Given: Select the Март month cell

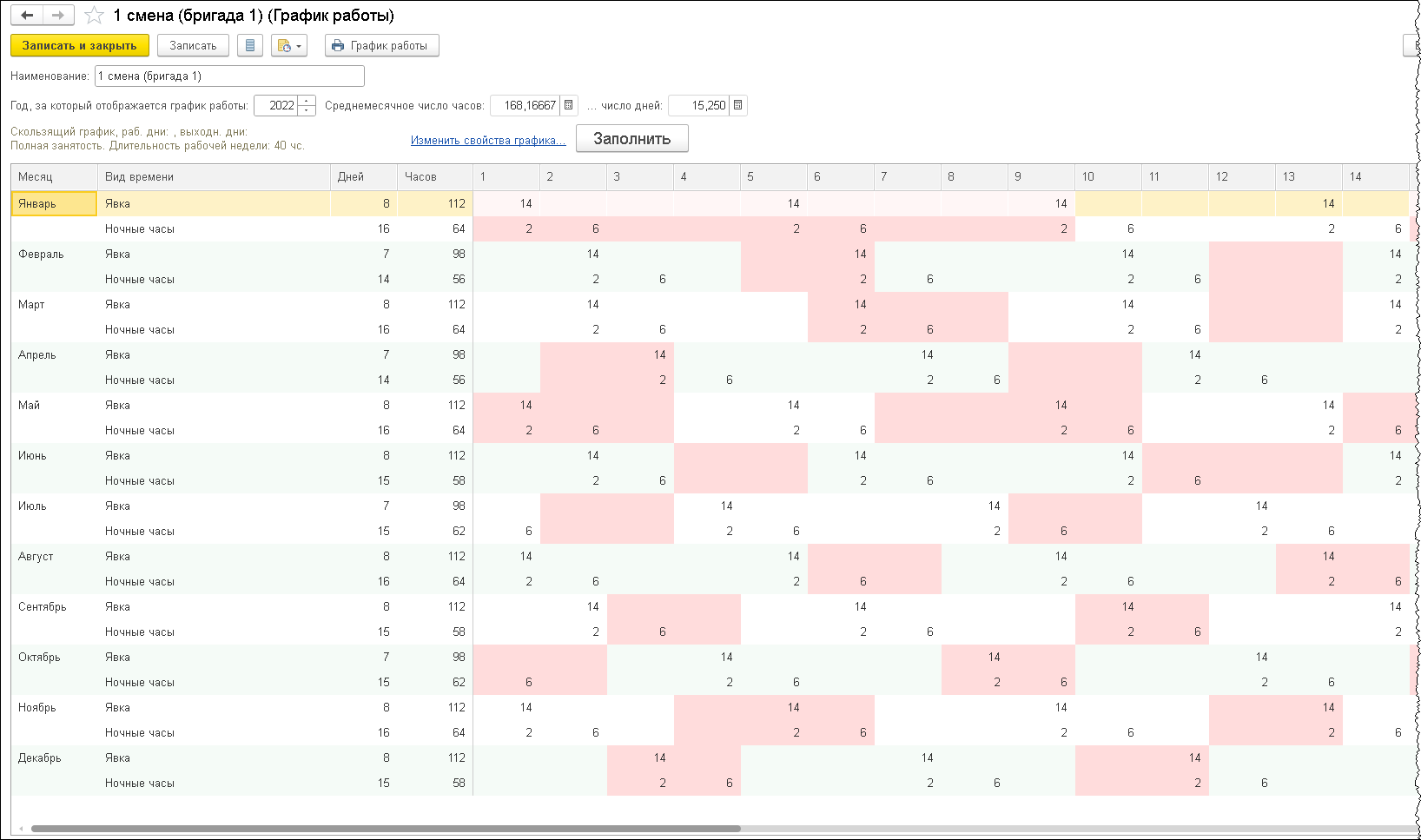Looking at the screenshot, I should [x=54, y=304].
